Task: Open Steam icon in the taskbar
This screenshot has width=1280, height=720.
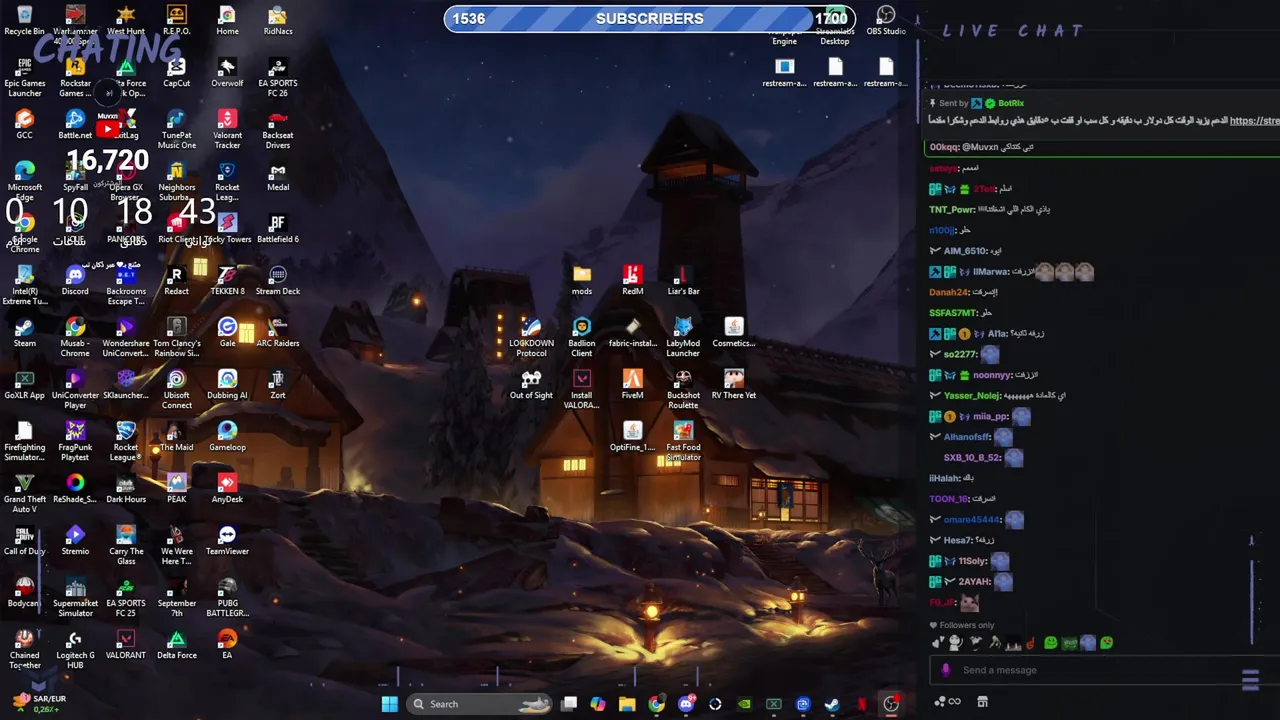Action: click(832, 704)
